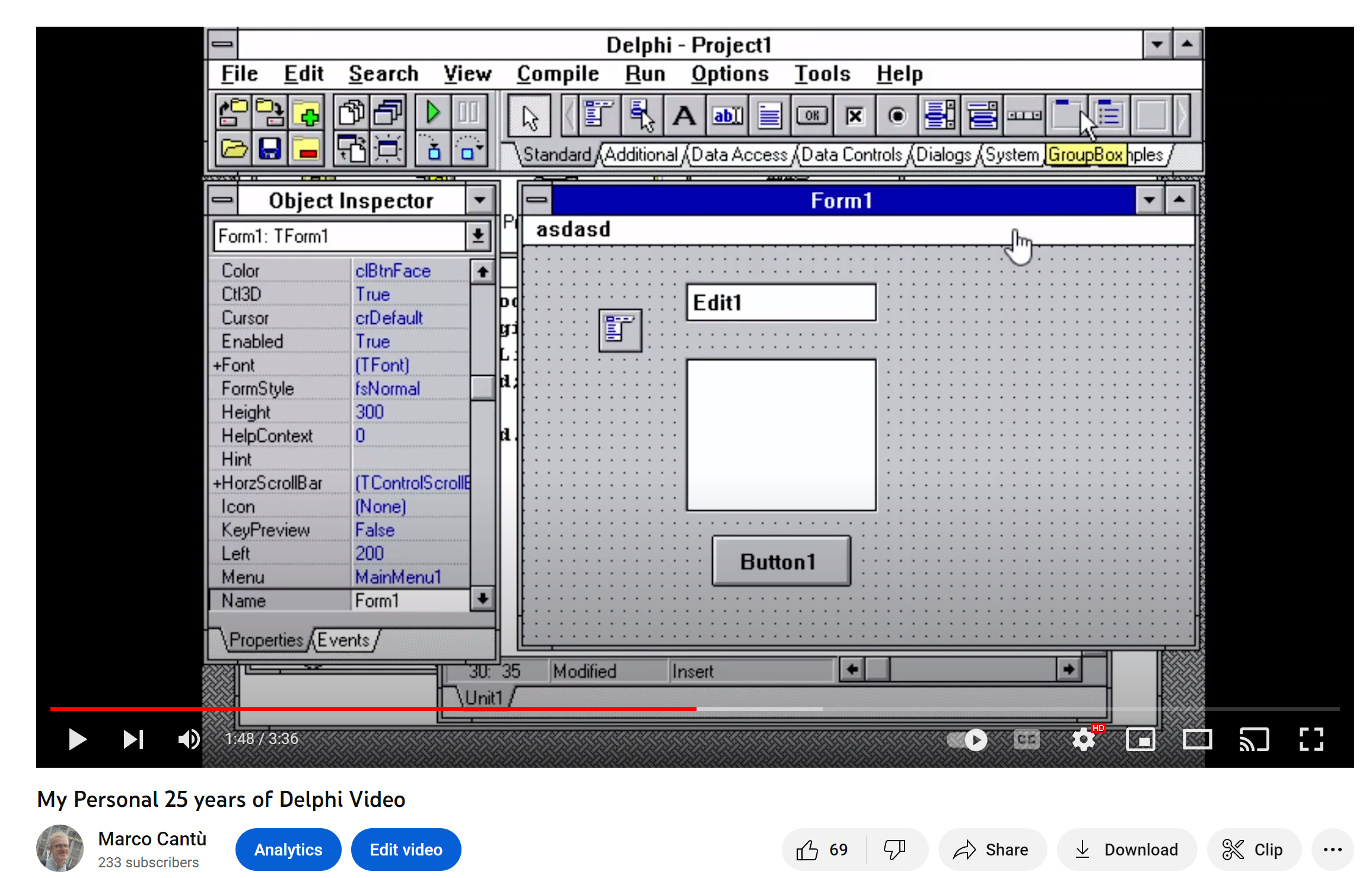Select the Edit (ab) component
Viewport: 1372px width, 878px height.
(x=727, y=115)
